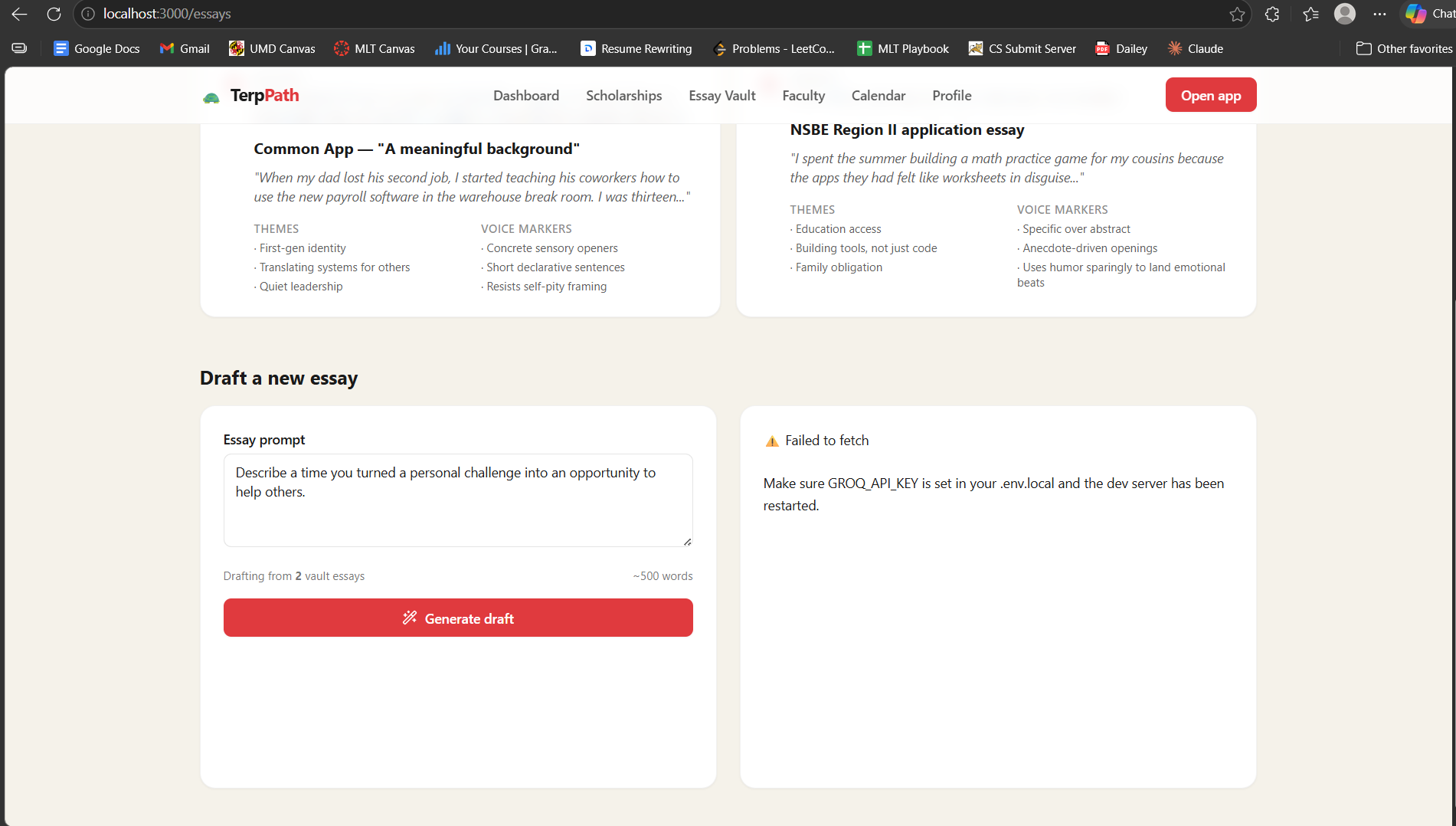
Task: Open the Essay Vault nav item
Action: pyautogui.click(x=721, y=96)
